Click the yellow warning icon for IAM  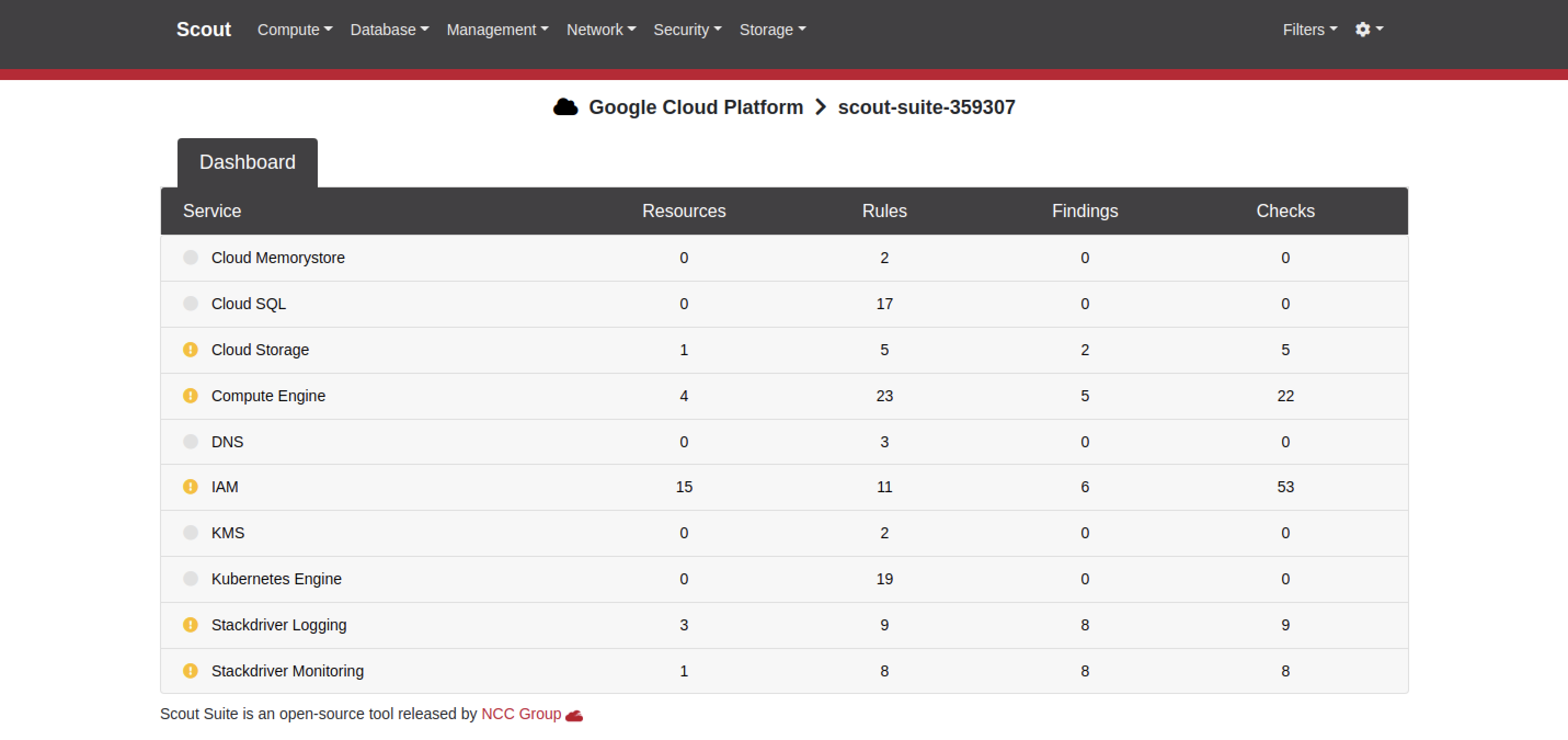click(191, 487)
